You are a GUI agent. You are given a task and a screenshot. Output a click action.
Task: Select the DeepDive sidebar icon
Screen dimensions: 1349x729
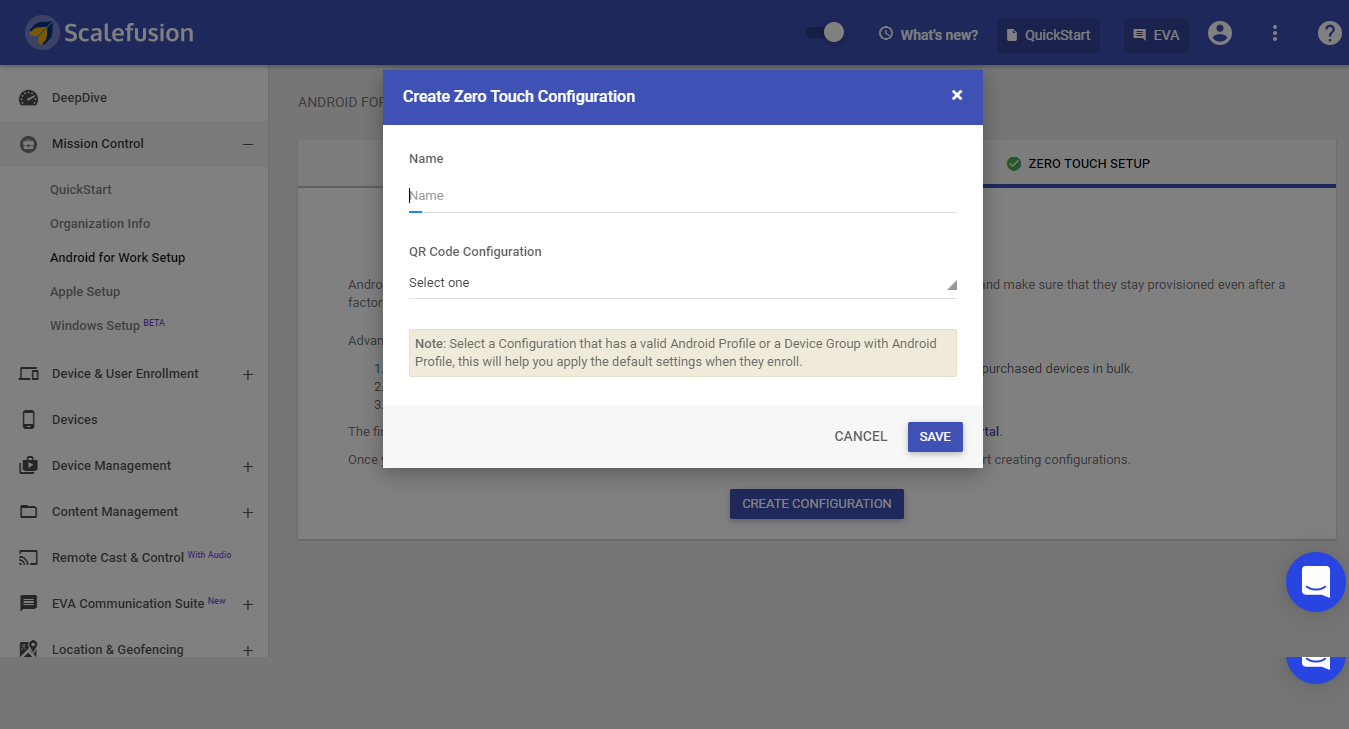pyautogui.click(x=28, y=97)
